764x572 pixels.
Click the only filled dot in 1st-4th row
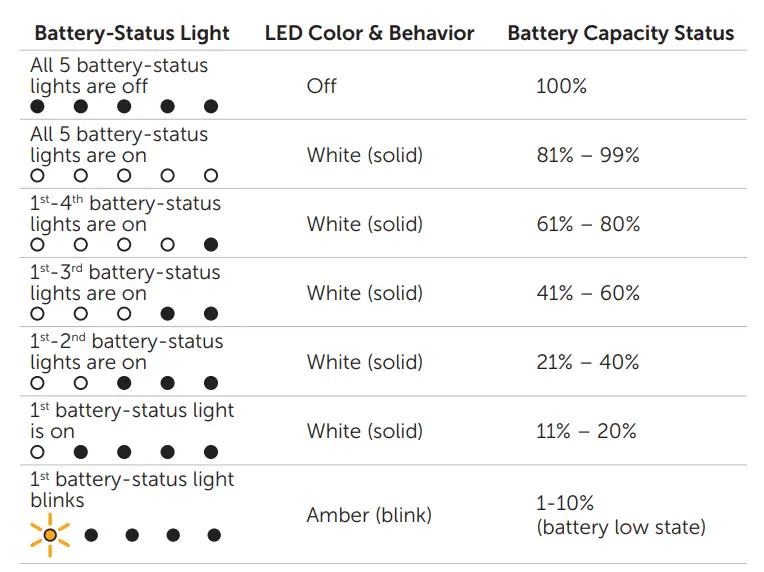point(211,244)
